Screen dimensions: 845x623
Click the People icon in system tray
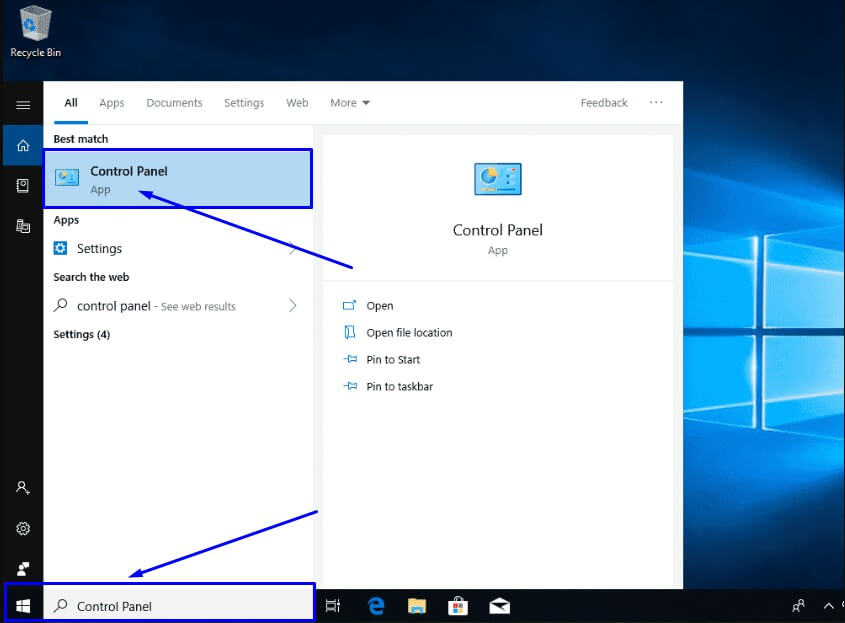[x=799, y=606]
